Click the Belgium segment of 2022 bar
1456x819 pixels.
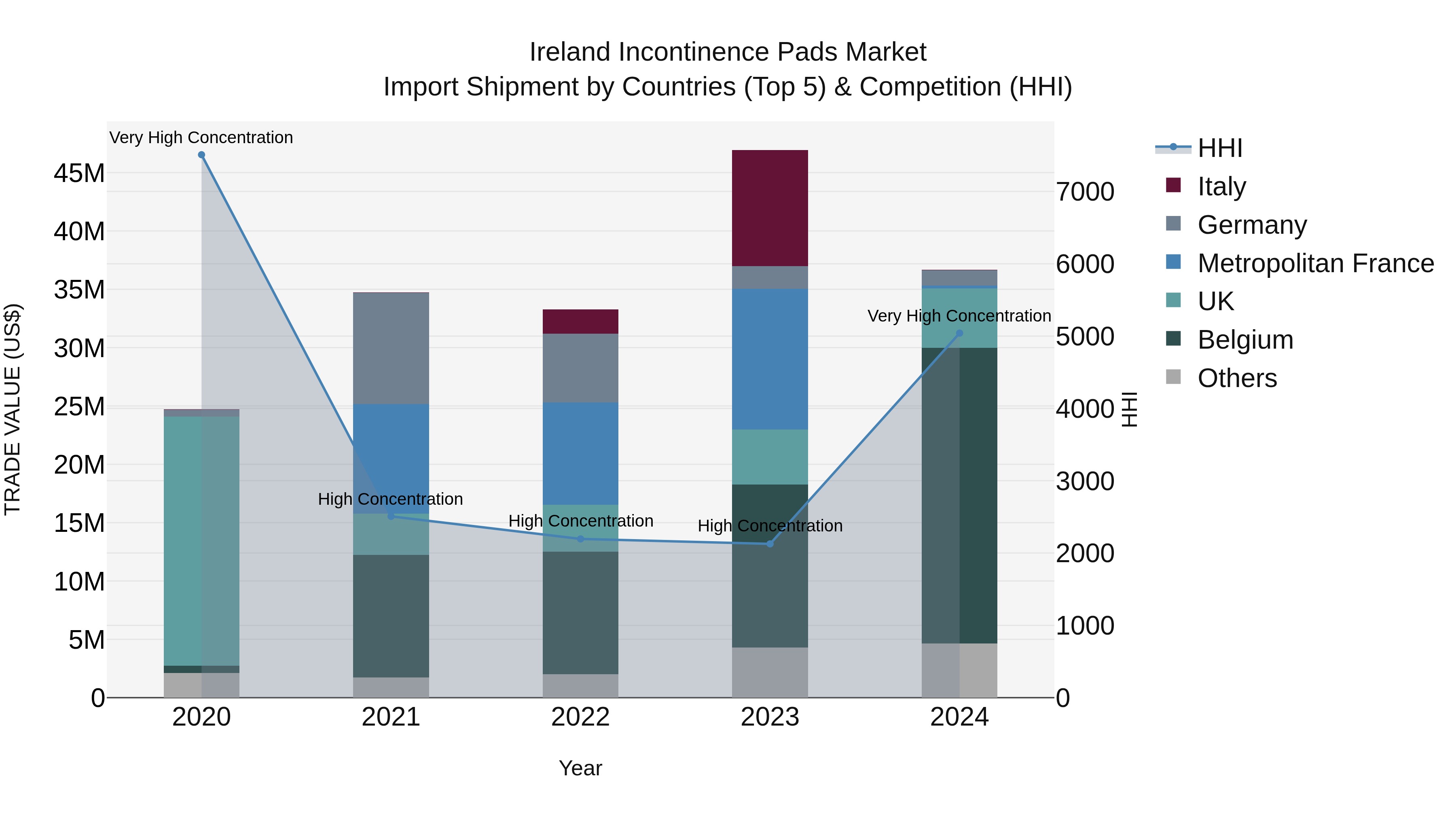point(580,613)
